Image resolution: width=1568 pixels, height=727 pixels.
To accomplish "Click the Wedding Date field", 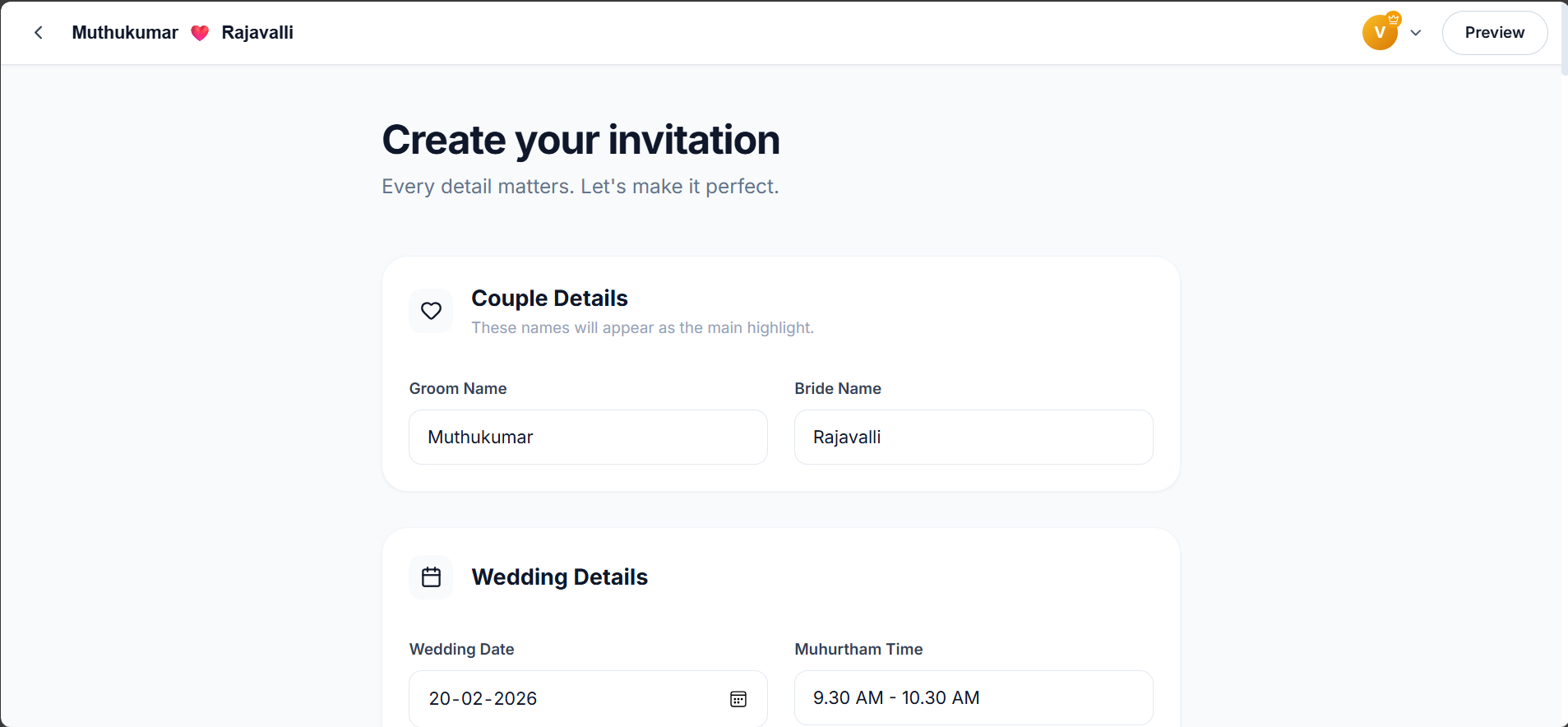I will click(x=588, y=698).
